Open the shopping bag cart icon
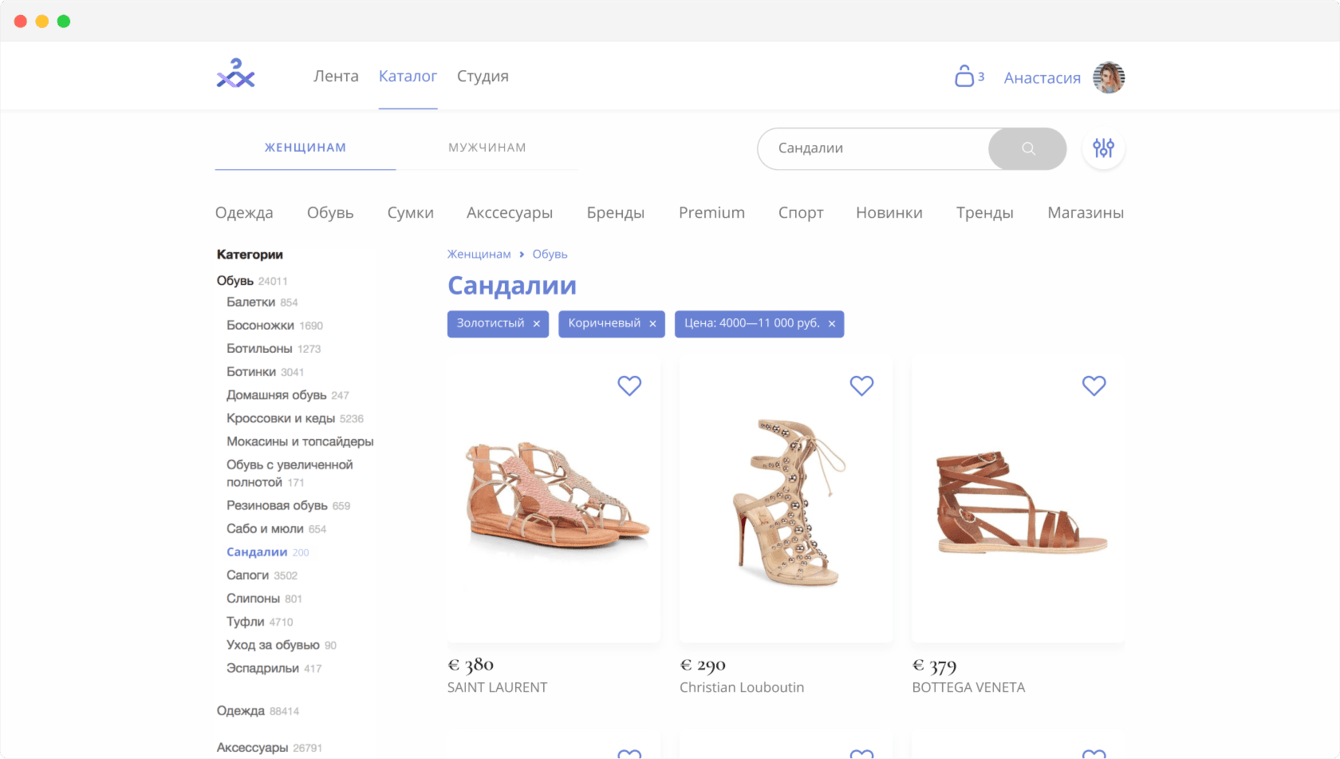Viewport: 1340px width, 759px height. [x=964, y=76]
